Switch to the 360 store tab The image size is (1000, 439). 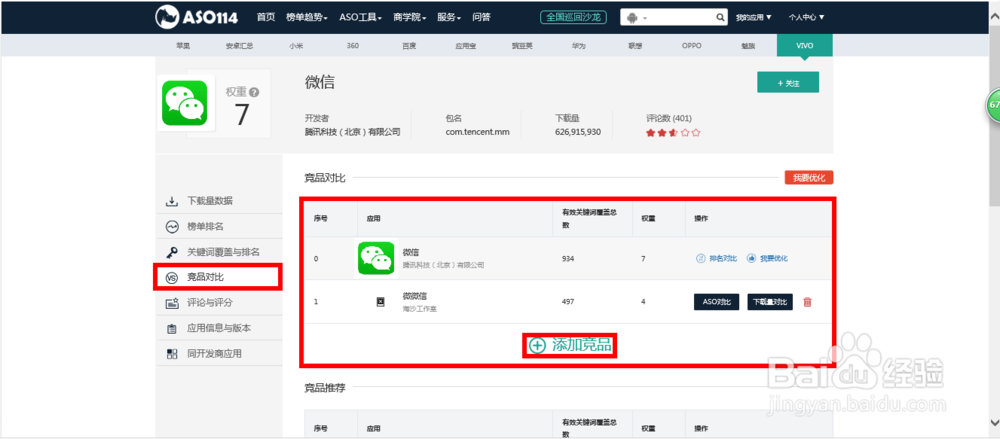click(x=353, y=46)
